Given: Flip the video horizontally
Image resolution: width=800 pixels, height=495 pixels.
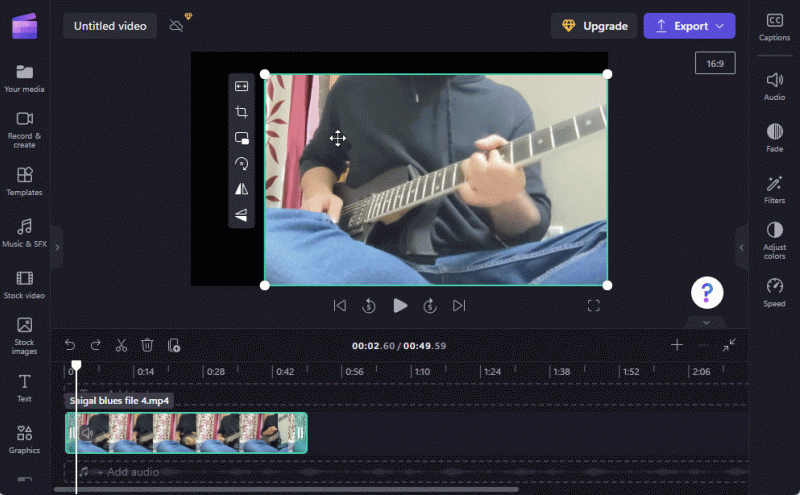Looking at the screenshot, I should pyautogui.click(x=241, y=189).
